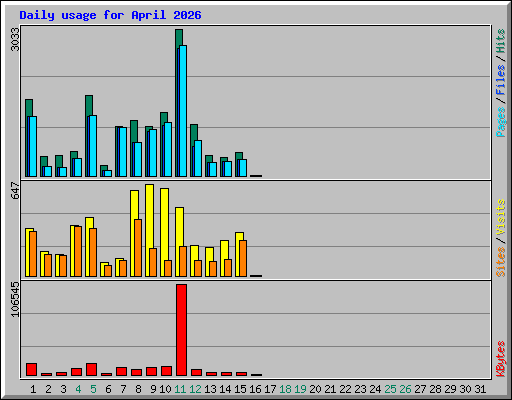Image resolution: width=512 pixels, height=400 pixels.
Task: Click the day 1 red KBytes bar
Action: point(32,370)
